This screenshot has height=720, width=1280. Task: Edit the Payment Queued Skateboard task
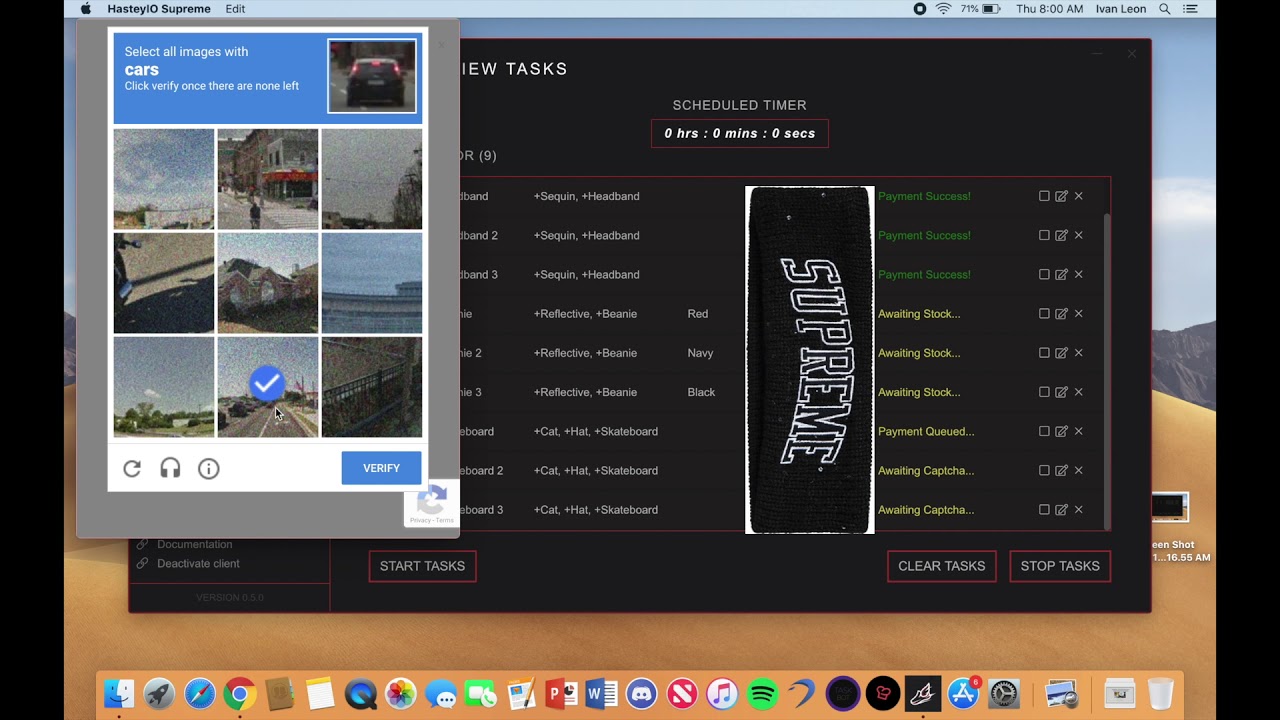click(1061, 431)
